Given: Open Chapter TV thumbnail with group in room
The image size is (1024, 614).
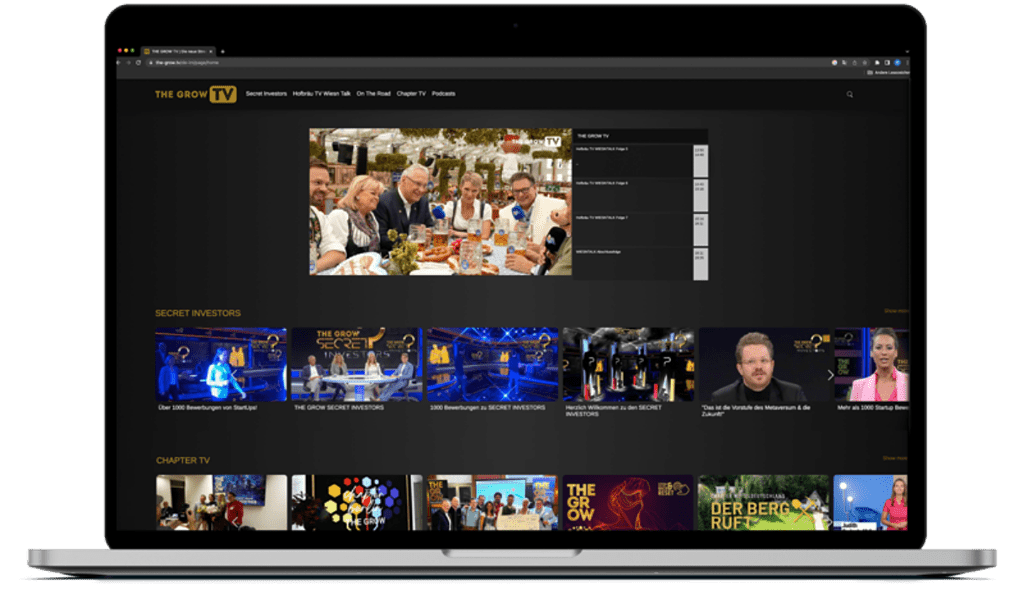Looking at the screenshot, I should (221, 502).
